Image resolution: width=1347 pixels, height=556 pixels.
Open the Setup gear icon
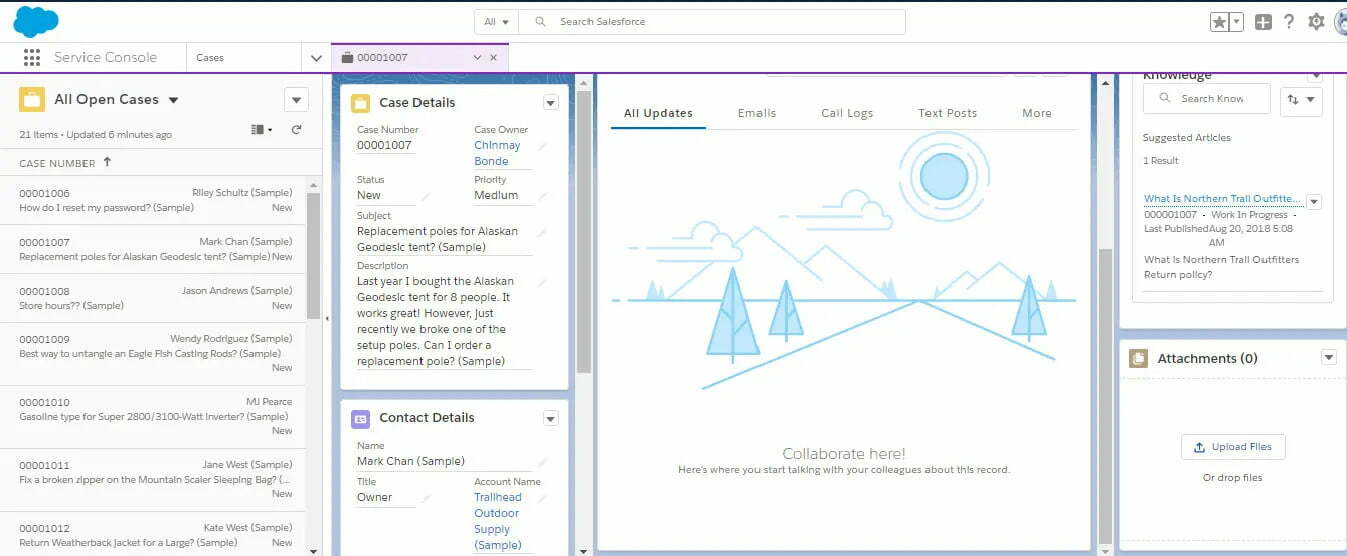click(x=1316, y=22)
